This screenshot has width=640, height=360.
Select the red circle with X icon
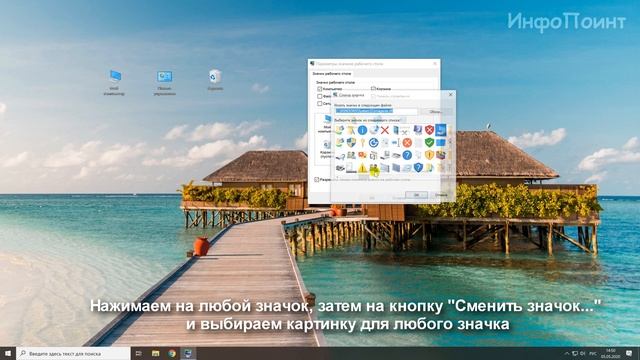pyautogui.click(x=407, y=142)
